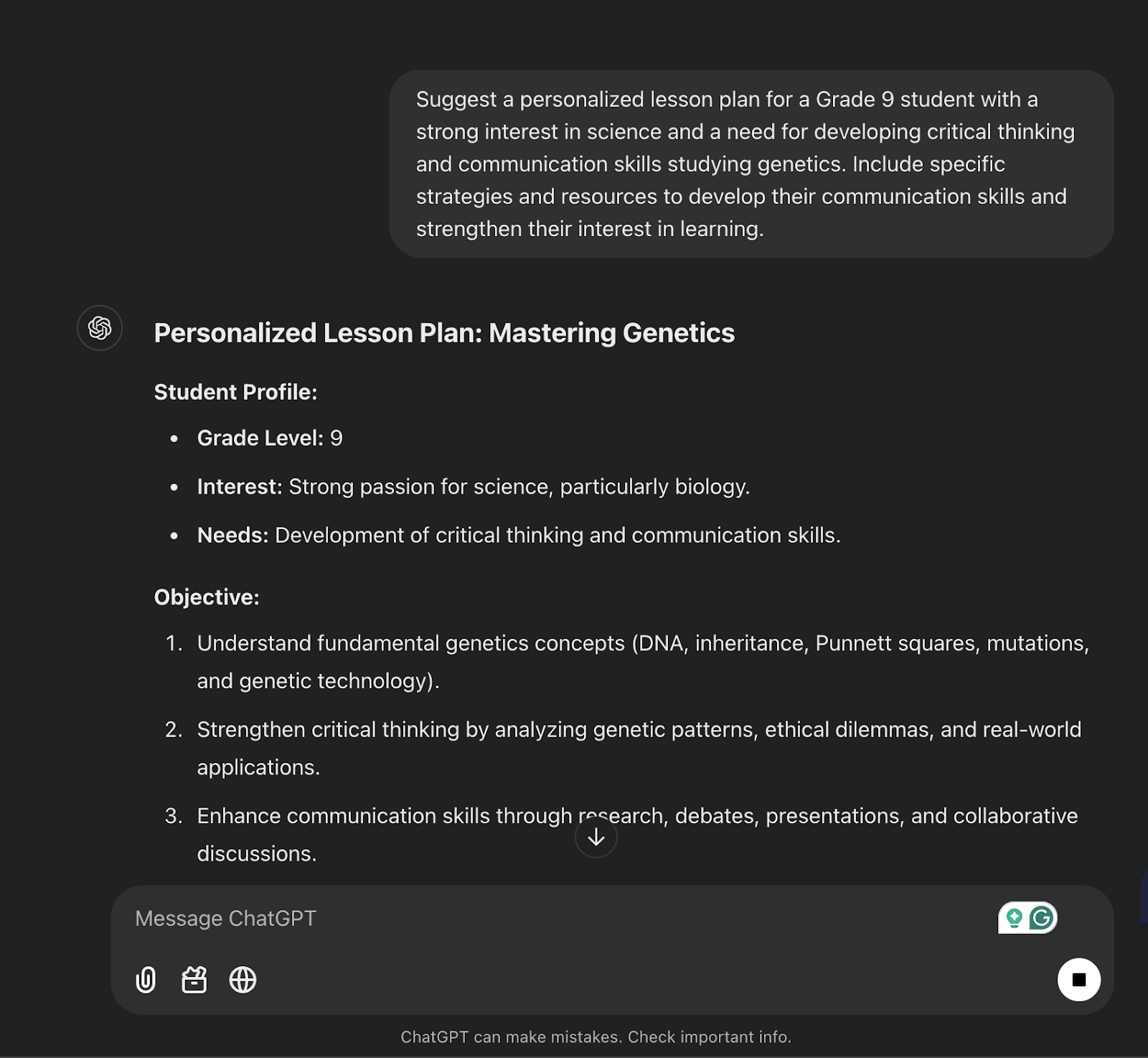Image resolution: width=1148 pixels, height=1058 pixels.
Task: Open the toolbox icon in the message bar
Action: (x=195, y=980)
